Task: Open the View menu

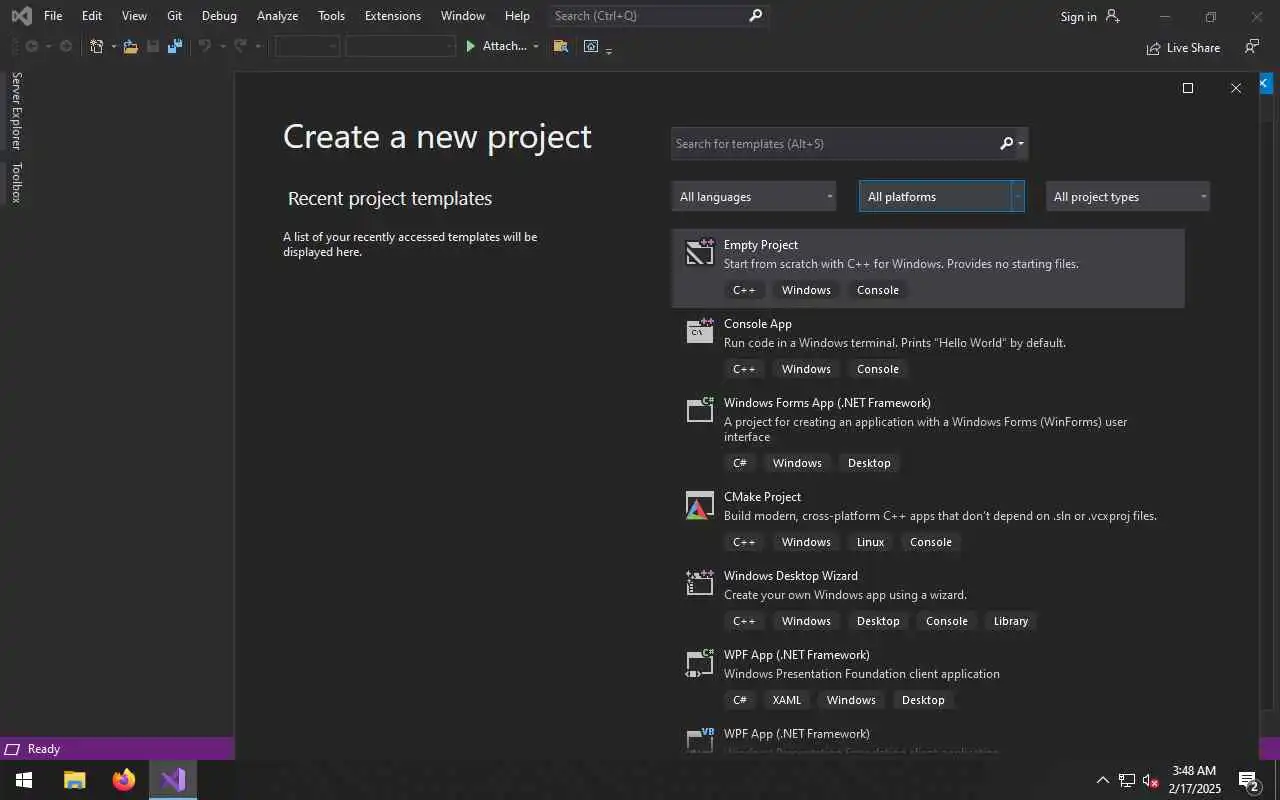Action: point(134,16)
